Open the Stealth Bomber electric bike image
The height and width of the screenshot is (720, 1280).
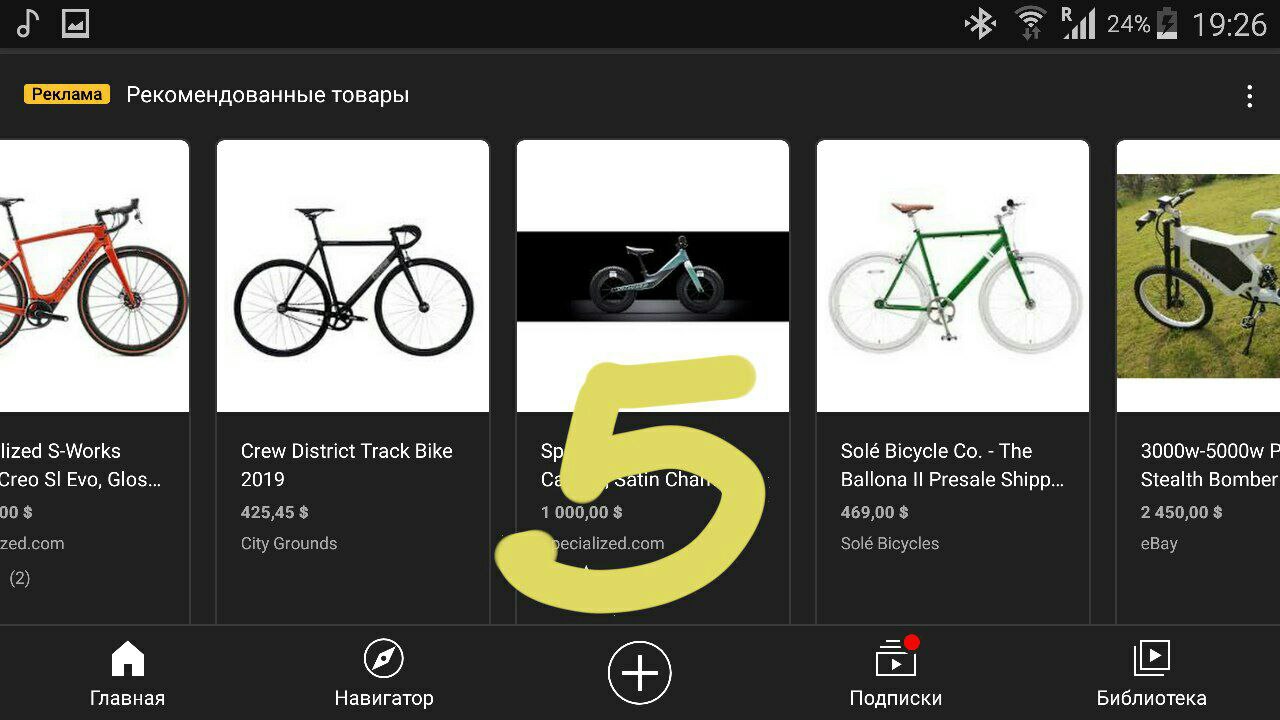pyautogui.click(x=1198, y=276)
